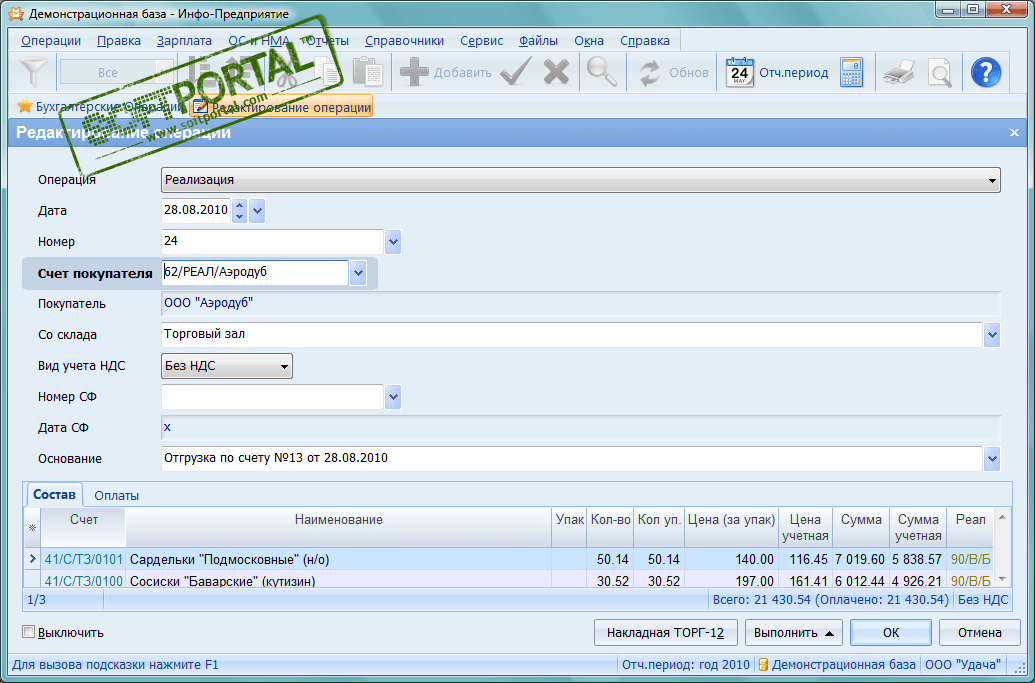The image size is (1035, 683).
Task: Click the paste clipboard toolbar icon
Action: (x=367, y=72)
